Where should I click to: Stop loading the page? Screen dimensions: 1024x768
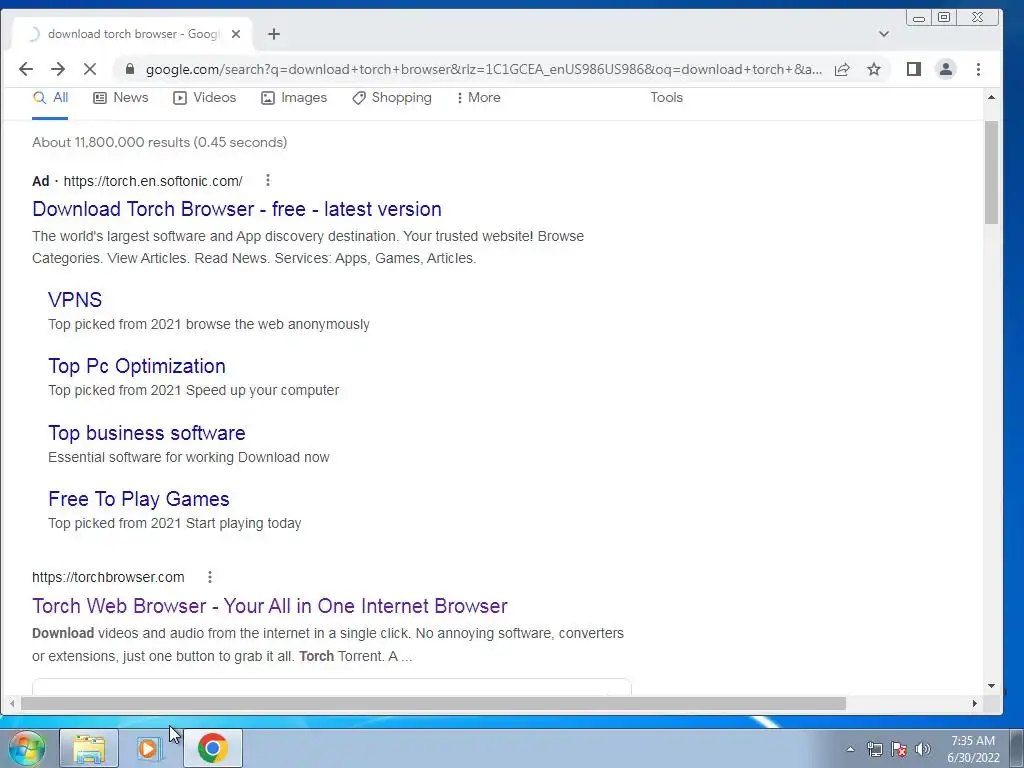(x=90, y=69)
